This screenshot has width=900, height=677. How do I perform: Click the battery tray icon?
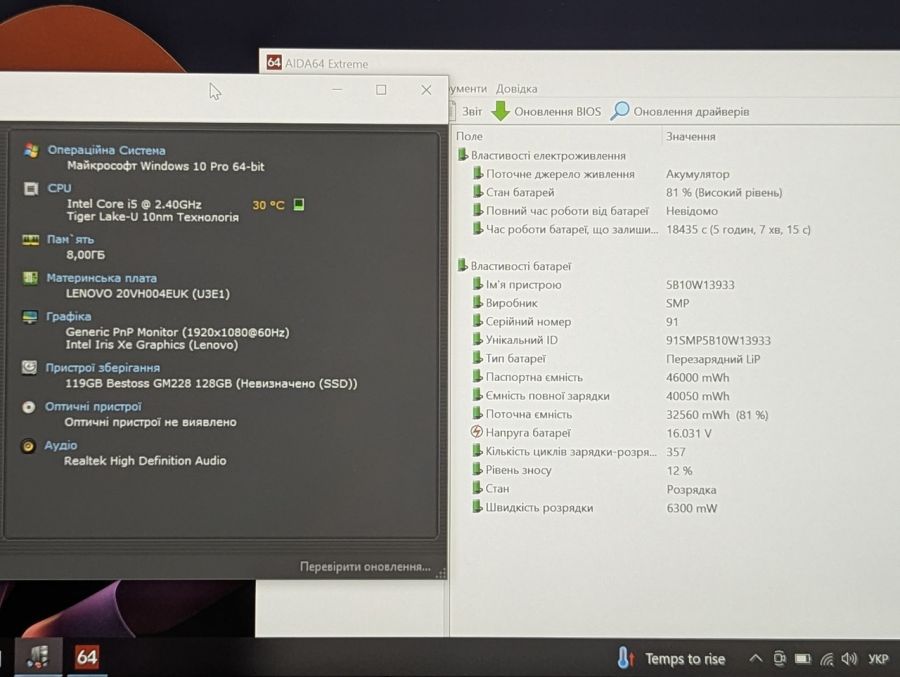tap(802, 659)
